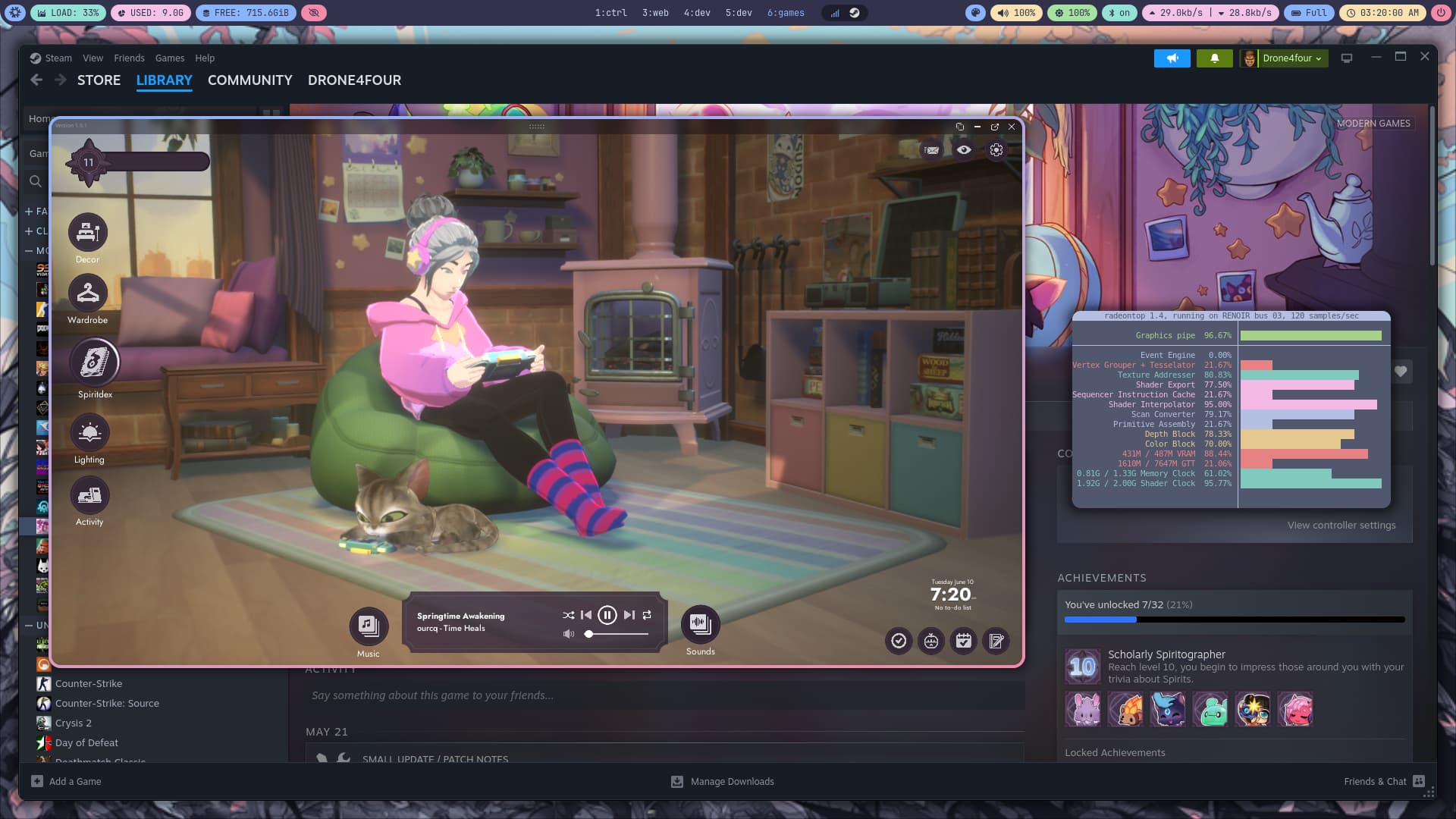Mute the music speaker icon
Viewport: 1456px width, 819px height.
[569, 634]
